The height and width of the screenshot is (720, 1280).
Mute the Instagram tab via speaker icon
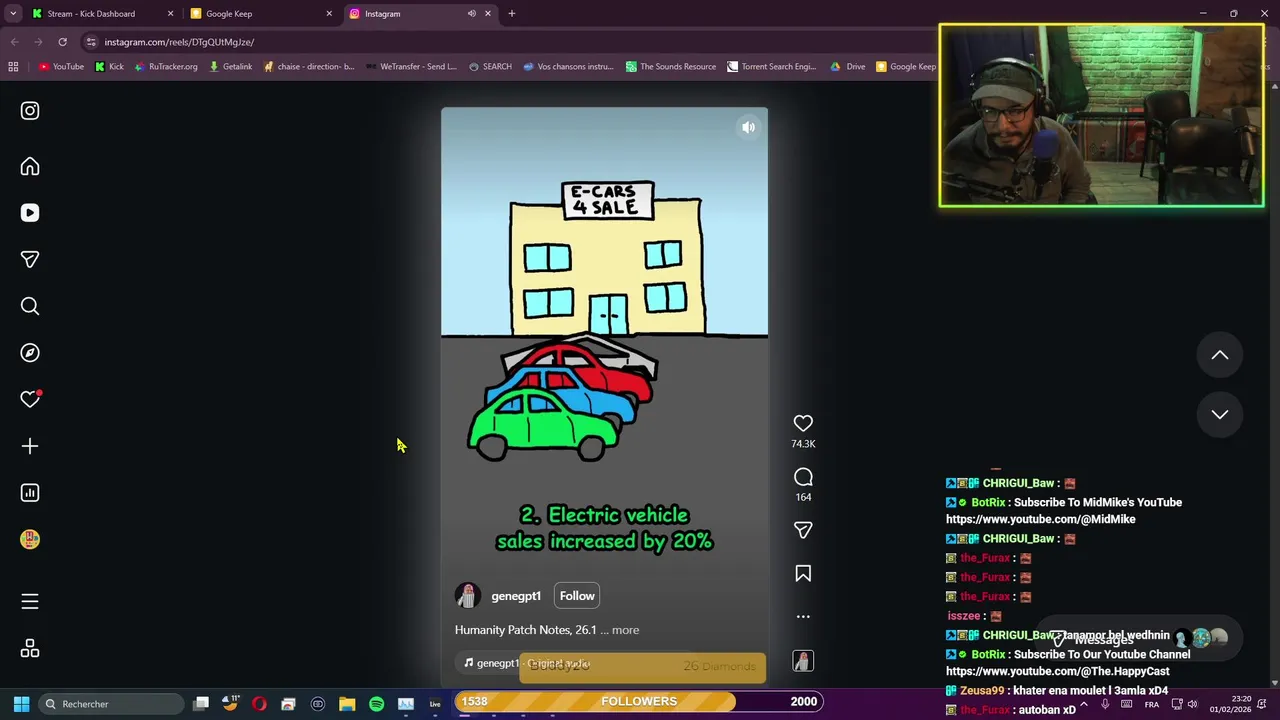(x=471, y=14)
